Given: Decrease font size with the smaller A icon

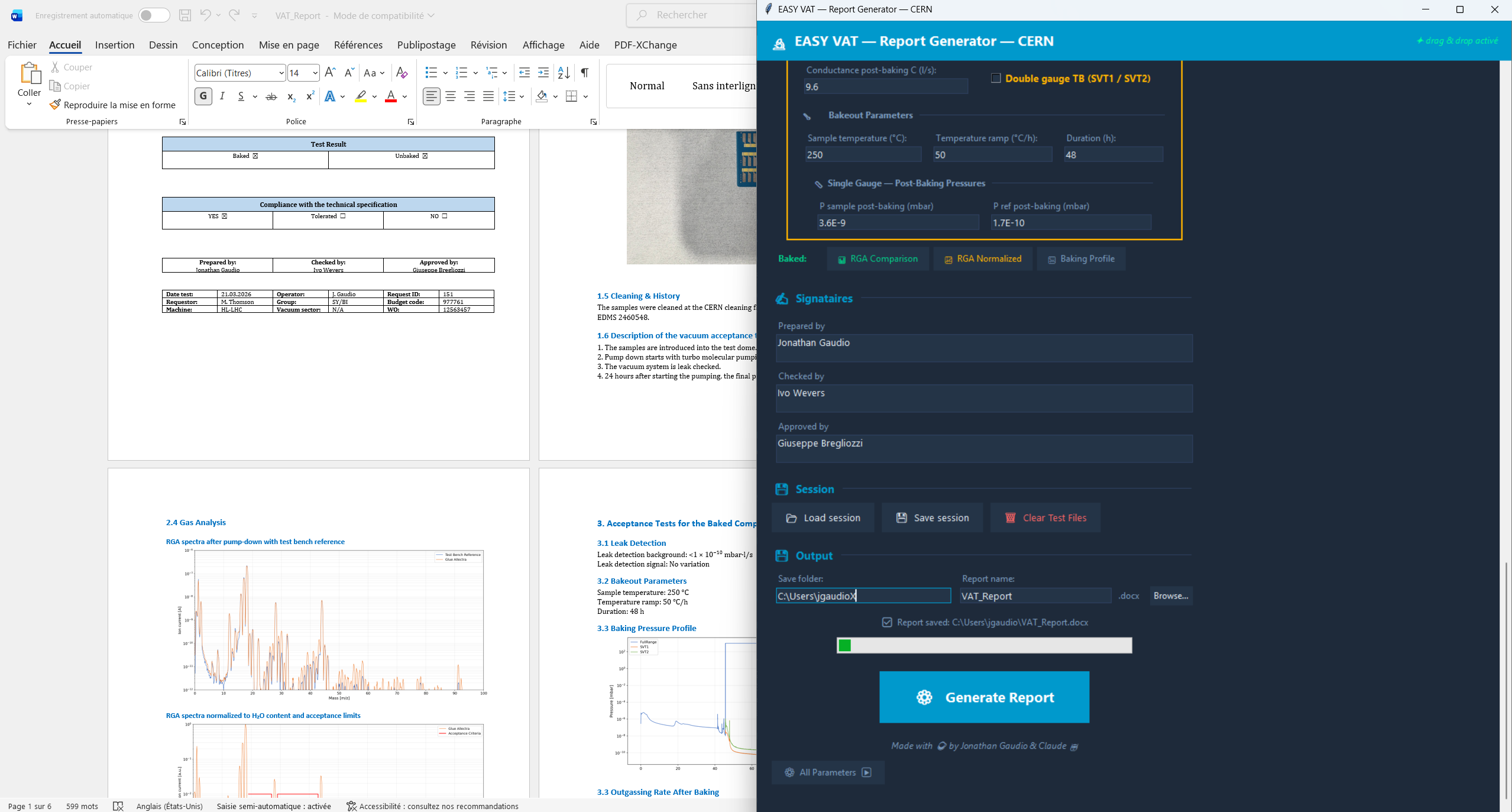Looking at the screenshot, I should pyautogui.click(x=349, y=73).
